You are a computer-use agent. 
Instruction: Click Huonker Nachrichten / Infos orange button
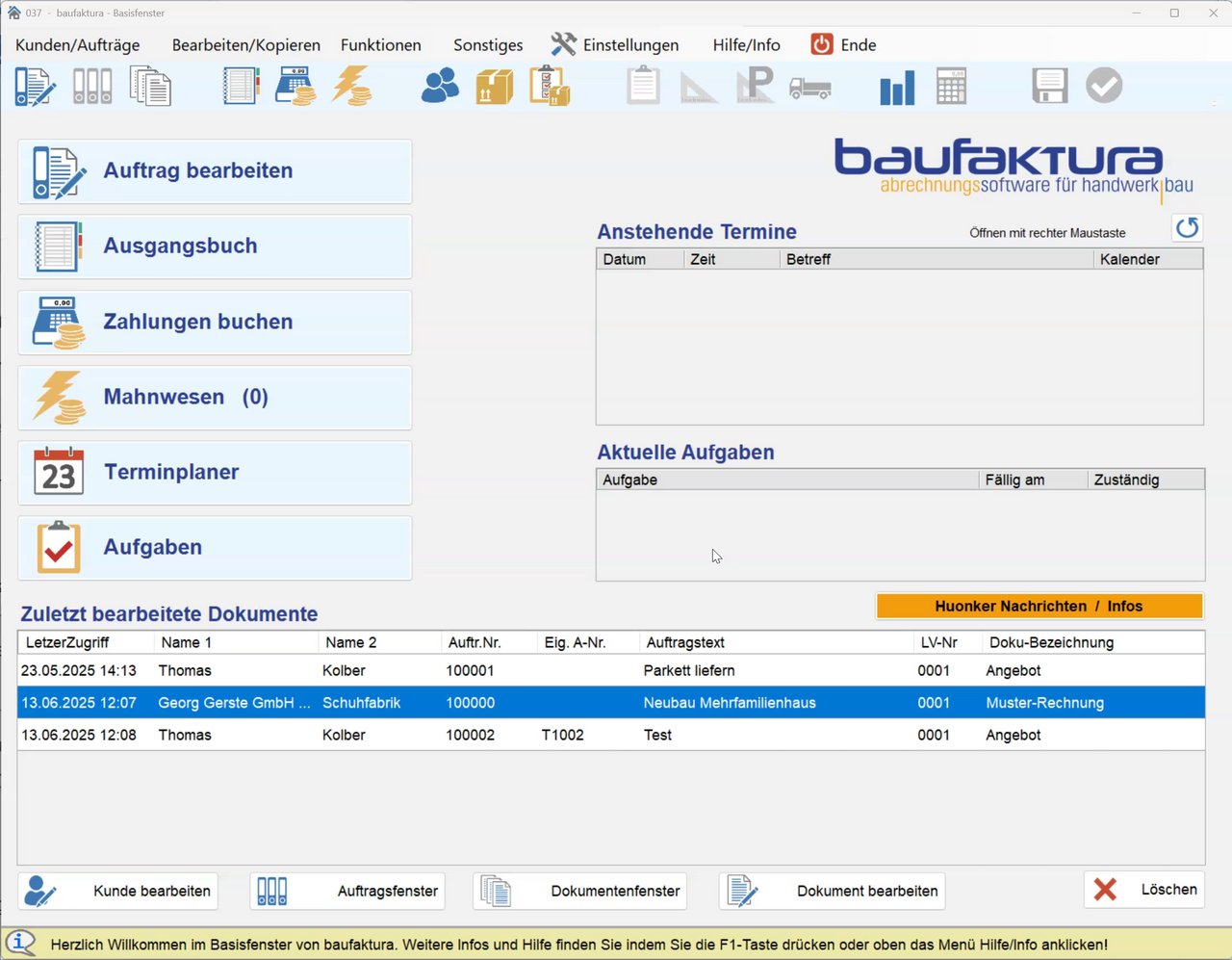[1039, 606]
